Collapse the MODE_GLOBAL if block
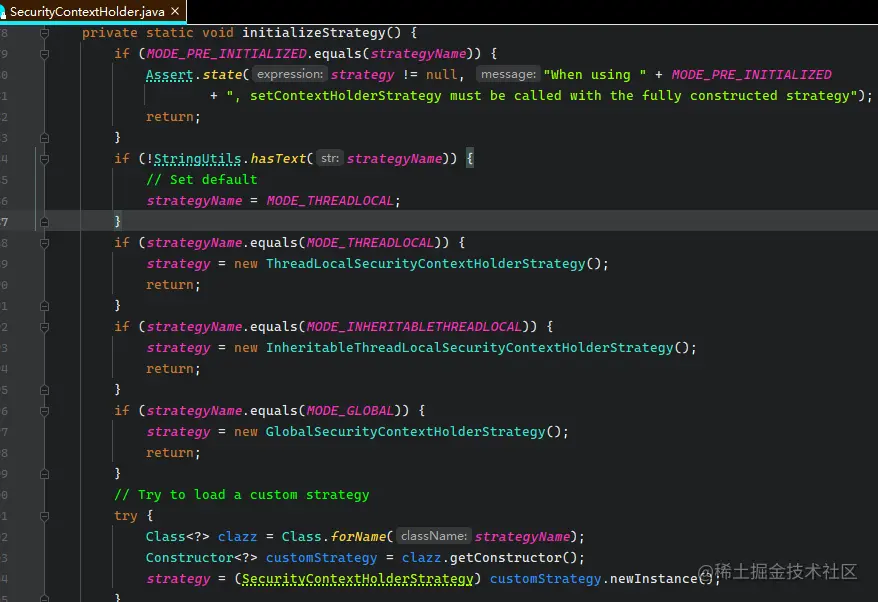 tap(44, 411)
